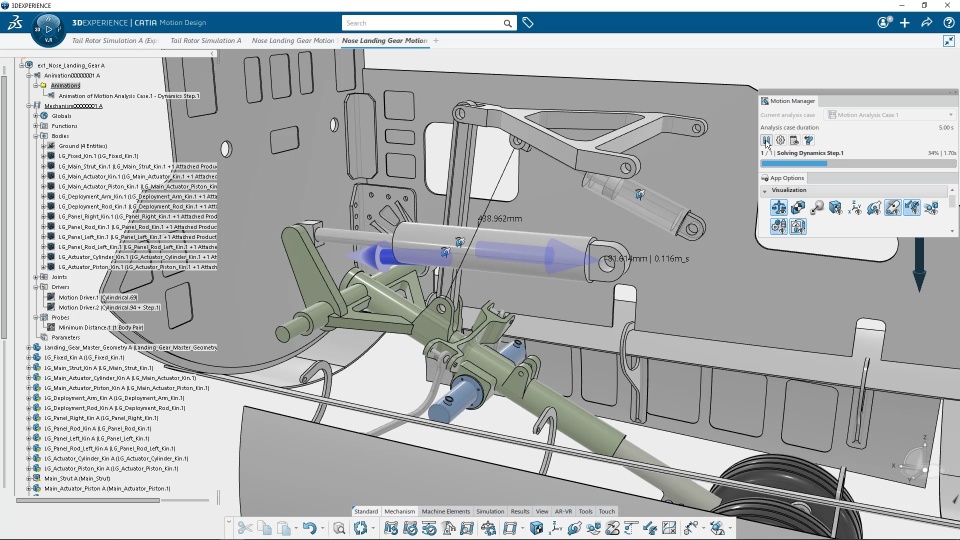This screenshot has width=960, height=540.
Task: Toggle the gears visualization option in the second row
Action: 779,227
